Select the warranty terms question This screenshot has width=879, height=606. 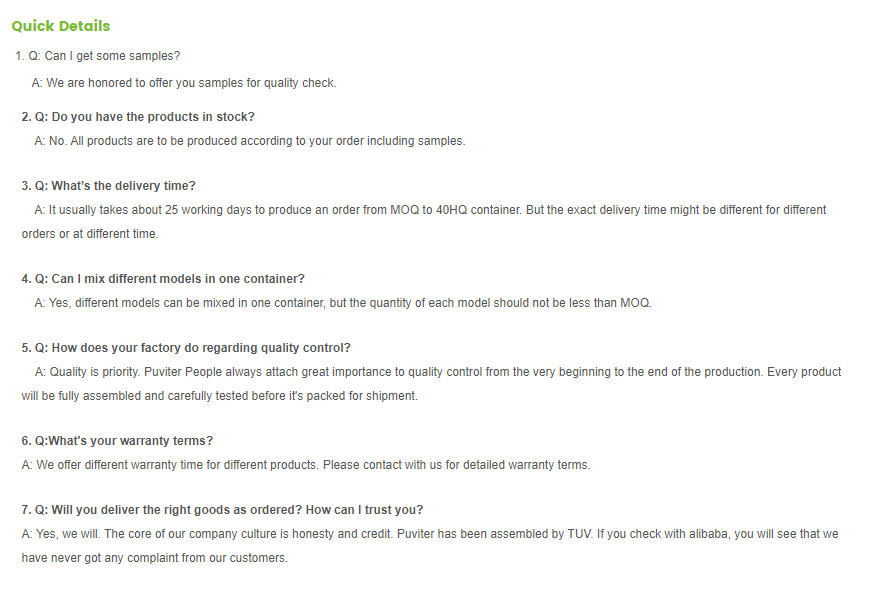click(x=117, y=441)
